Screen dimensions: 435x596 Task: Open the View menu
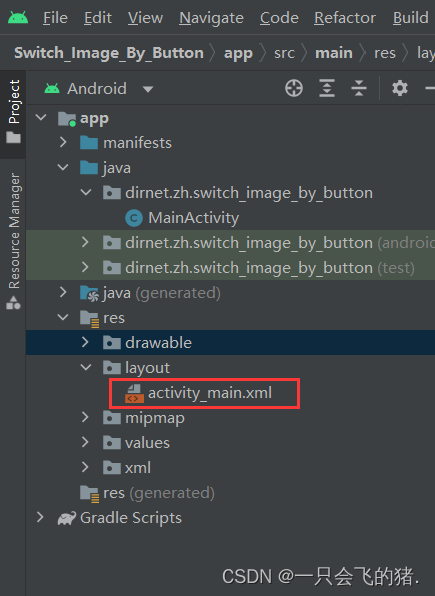point(145,18)
